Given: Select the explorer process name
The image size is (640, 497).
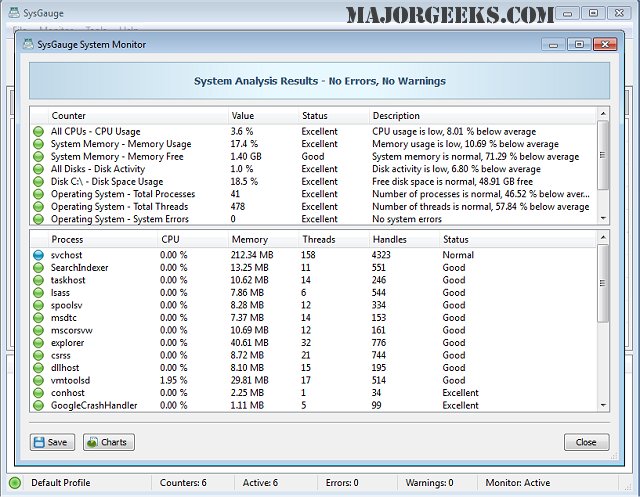Looking at the screenshot, I should point(67,343).
